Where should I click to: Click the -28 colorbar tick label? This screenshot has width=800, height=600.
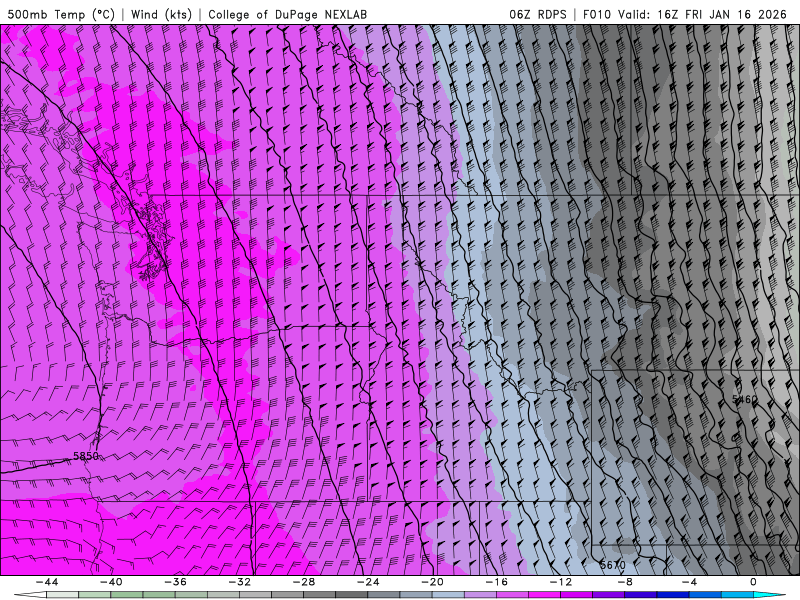(x=304, y=582)
